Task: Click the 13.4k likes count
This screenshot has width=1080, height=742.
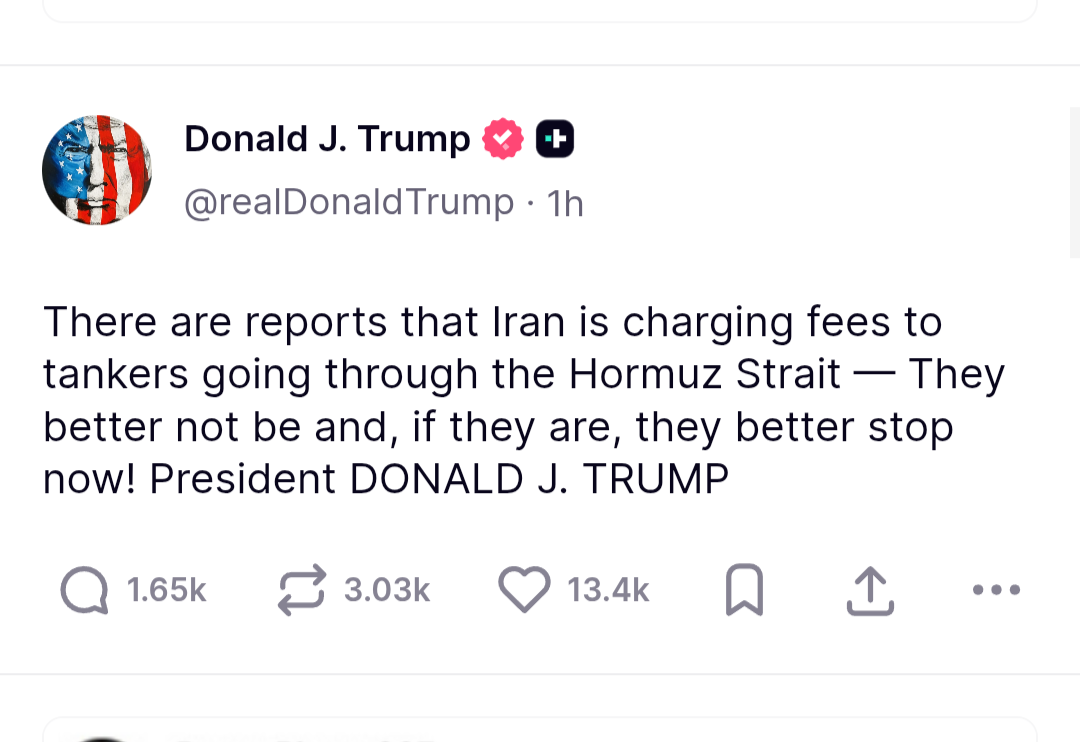Action: [x=609, y=591]
